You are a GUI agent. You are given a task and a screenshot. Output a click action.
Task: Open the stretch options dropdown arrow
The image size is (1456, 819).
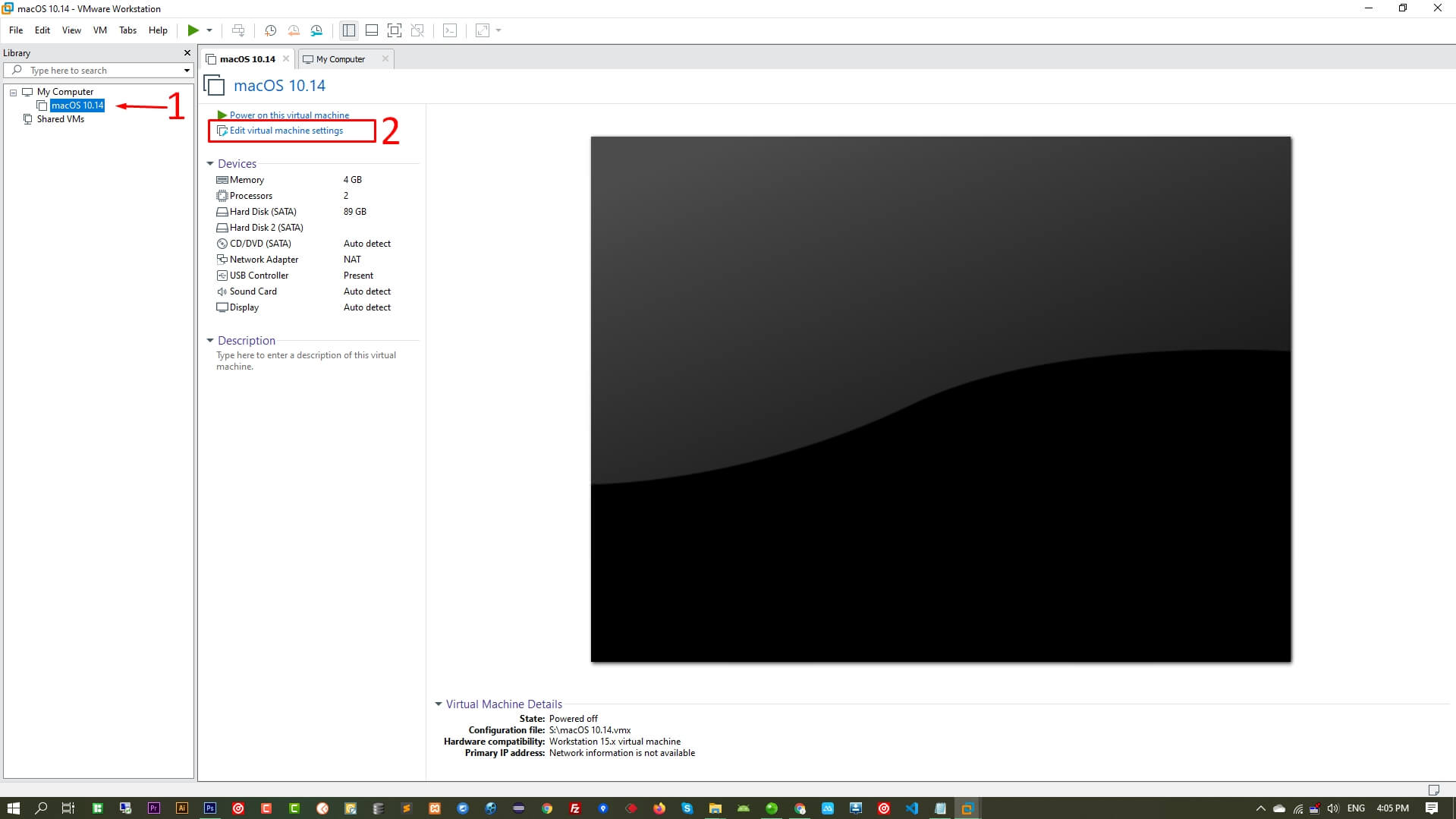[498, 30]
